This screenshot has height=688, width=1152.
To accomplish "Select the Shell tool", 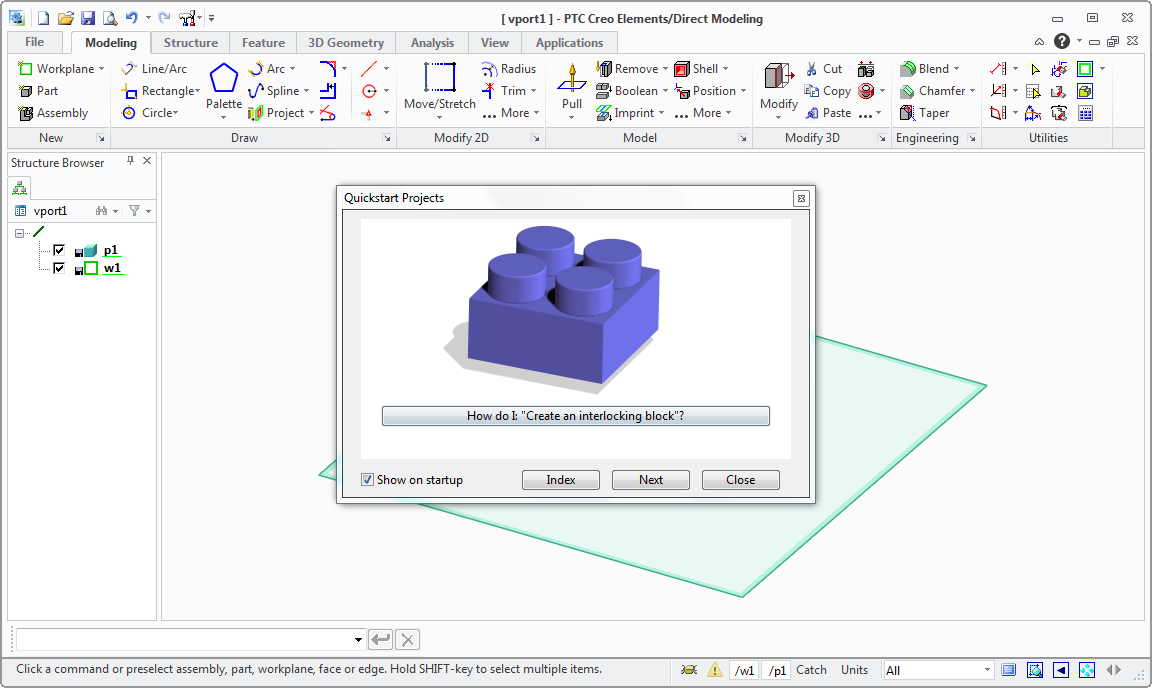I will (x=696, y=68).
